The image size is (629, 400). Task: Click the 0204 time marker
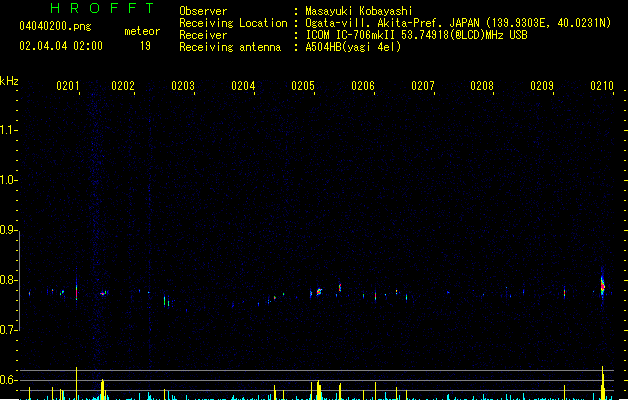coord(243,86)
